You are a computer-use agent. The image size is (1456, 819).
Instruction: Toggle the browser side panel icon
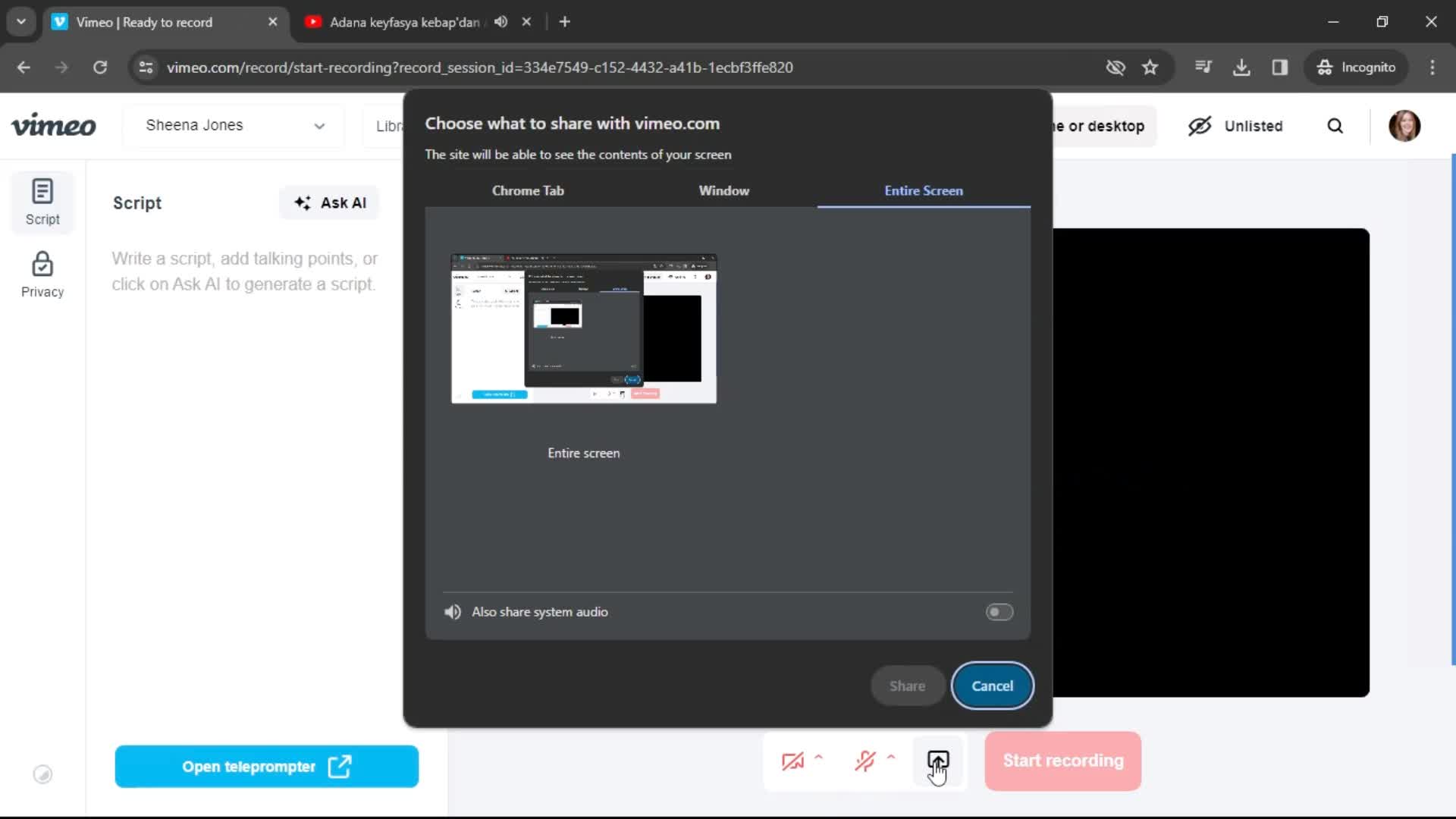(1280, 67)
